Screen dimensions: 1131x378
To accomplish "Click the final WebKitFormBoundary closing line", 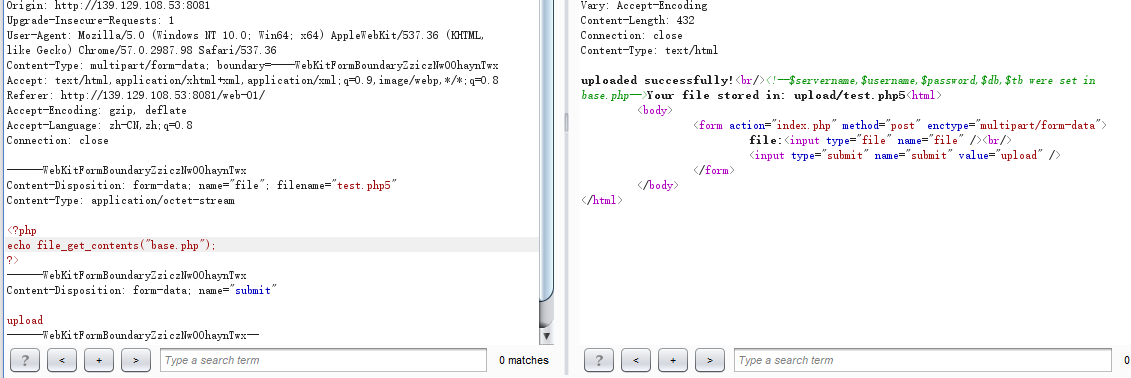I will click(x=133, y=335).
